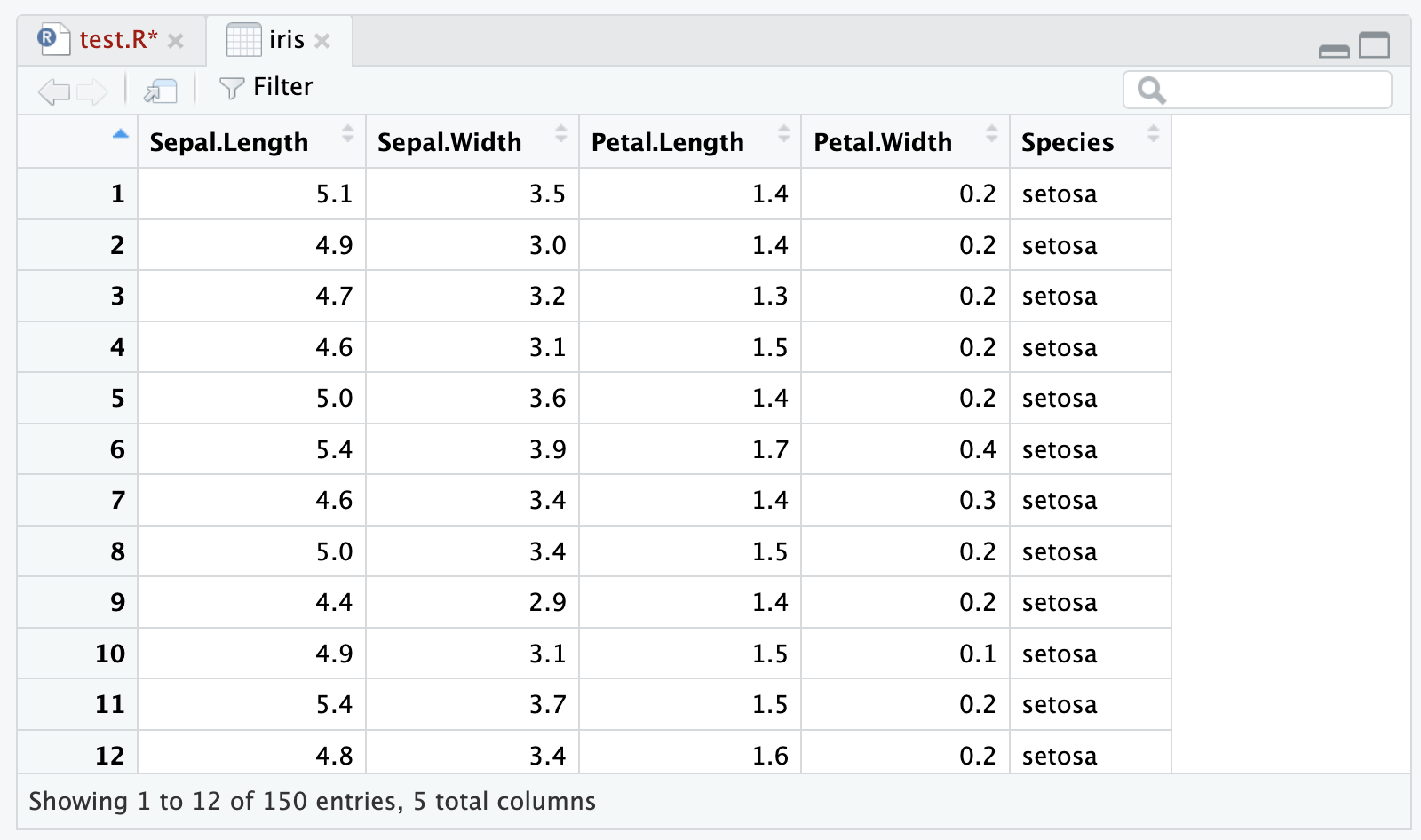Close the iris data viewer tab
Image resolution: width=1421 pixels, height=840 pixels.
click(322, 41)
